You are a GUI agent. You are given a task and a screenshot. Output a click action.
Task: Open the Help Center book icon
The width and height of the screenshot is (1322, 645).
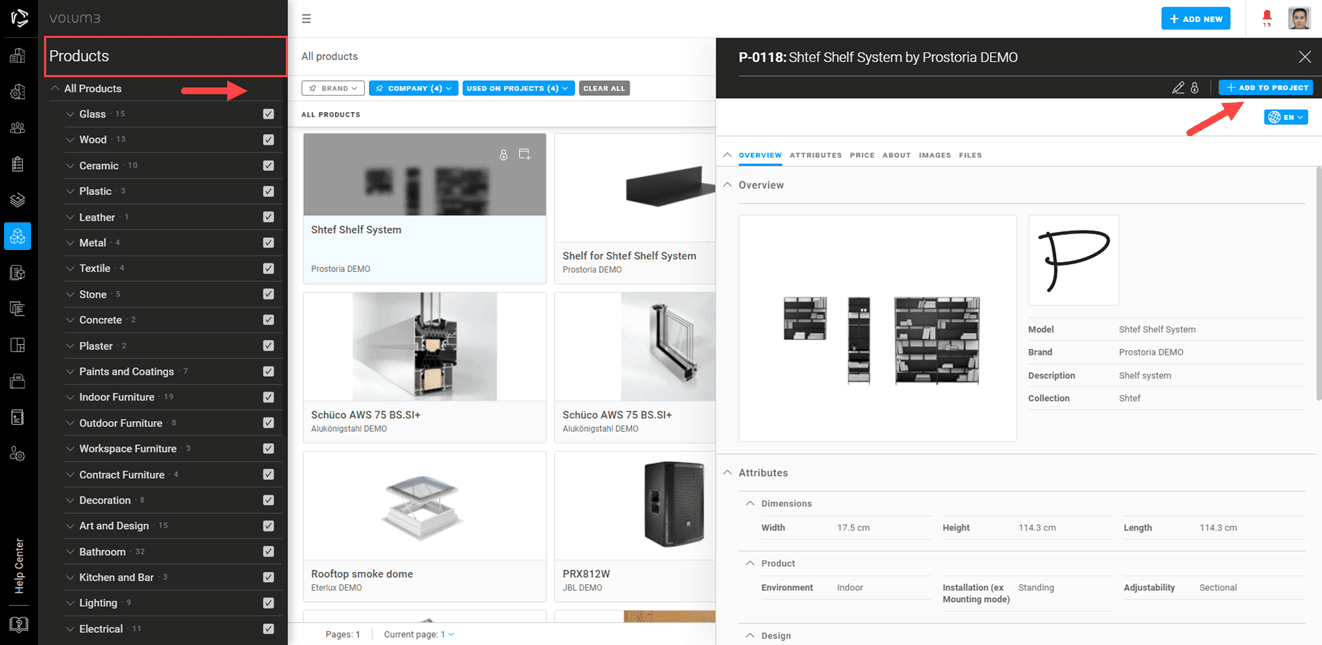click(x=17, y=624)
